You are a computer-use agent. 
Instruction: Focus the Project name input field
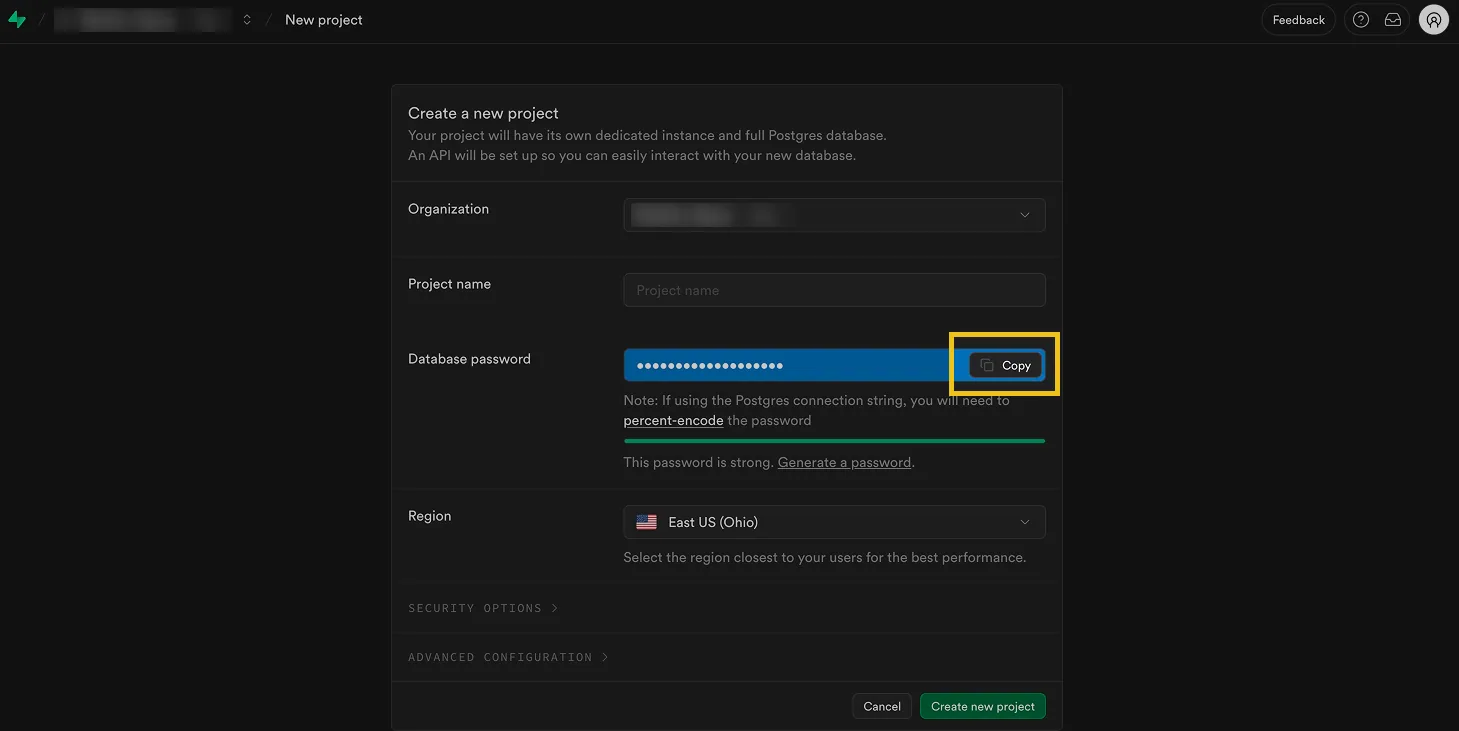pyautogui.click(x=834, y=290)
